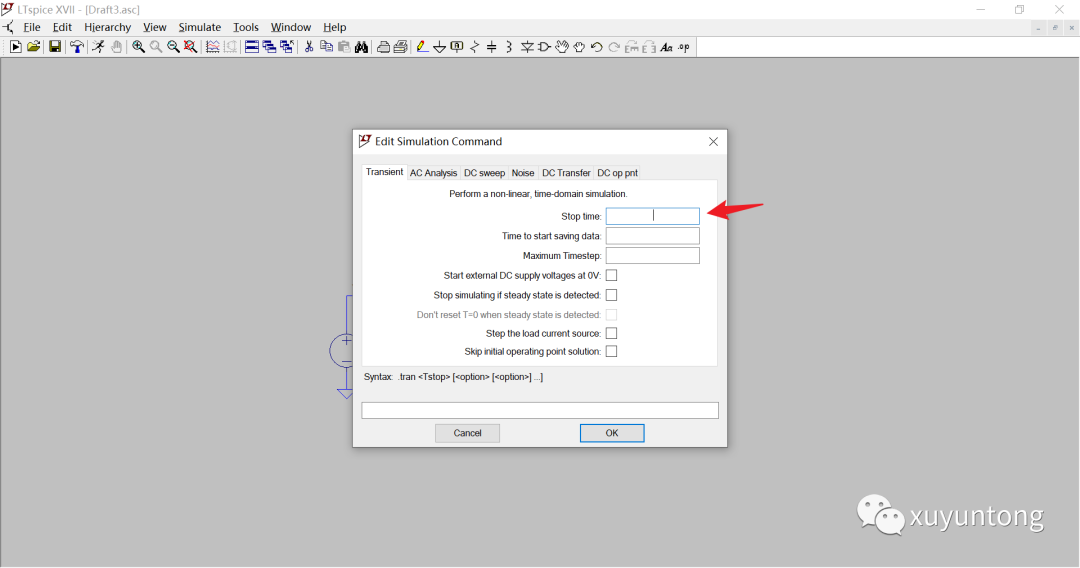Open the View menu
The height and width of the screenshot is (568, 1080).
tap(154, 27)
